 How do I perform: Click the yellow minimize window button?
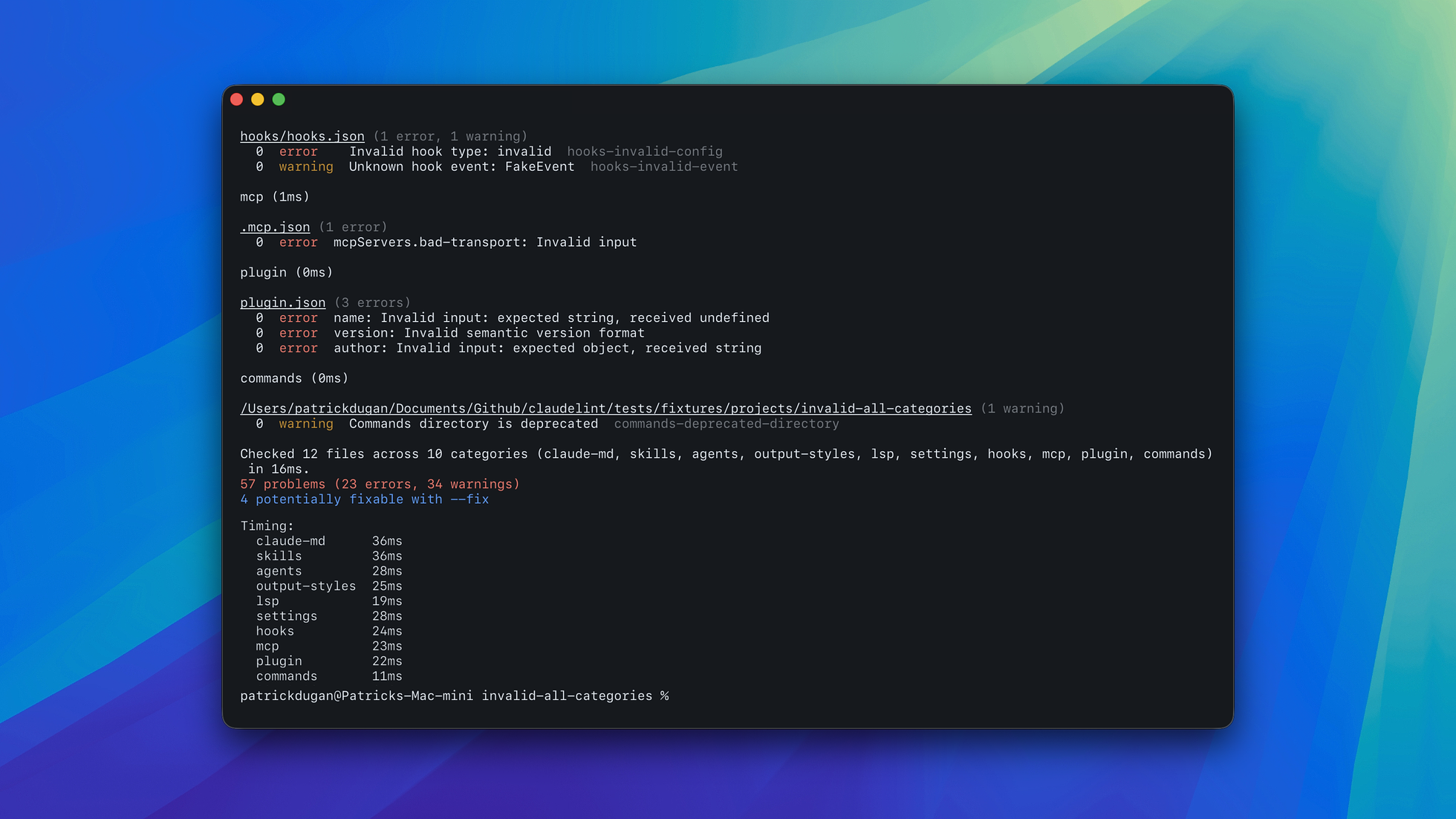click(x=258, y=100)
